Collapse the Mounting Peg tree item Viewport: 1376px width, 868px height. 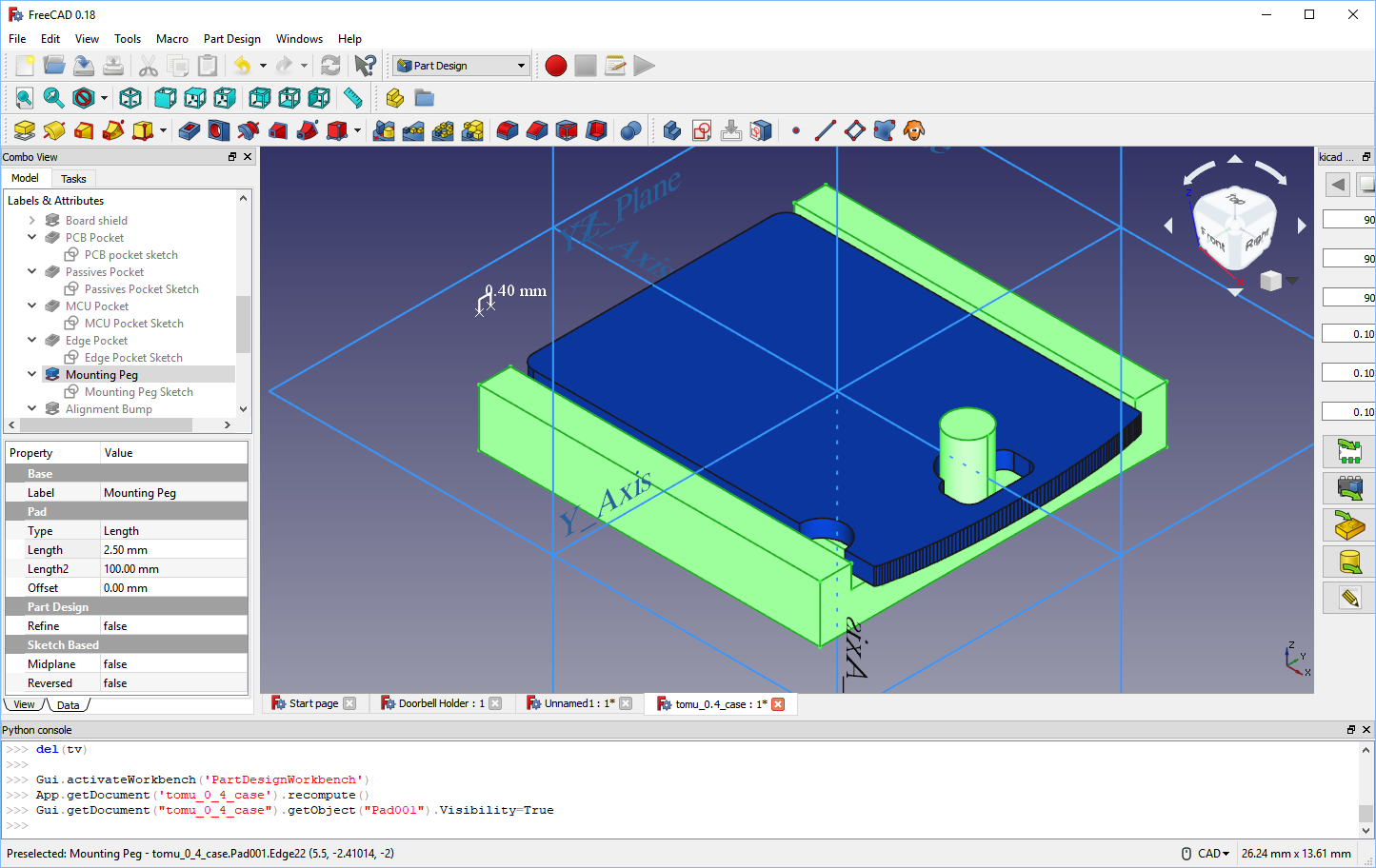[31, 374]
